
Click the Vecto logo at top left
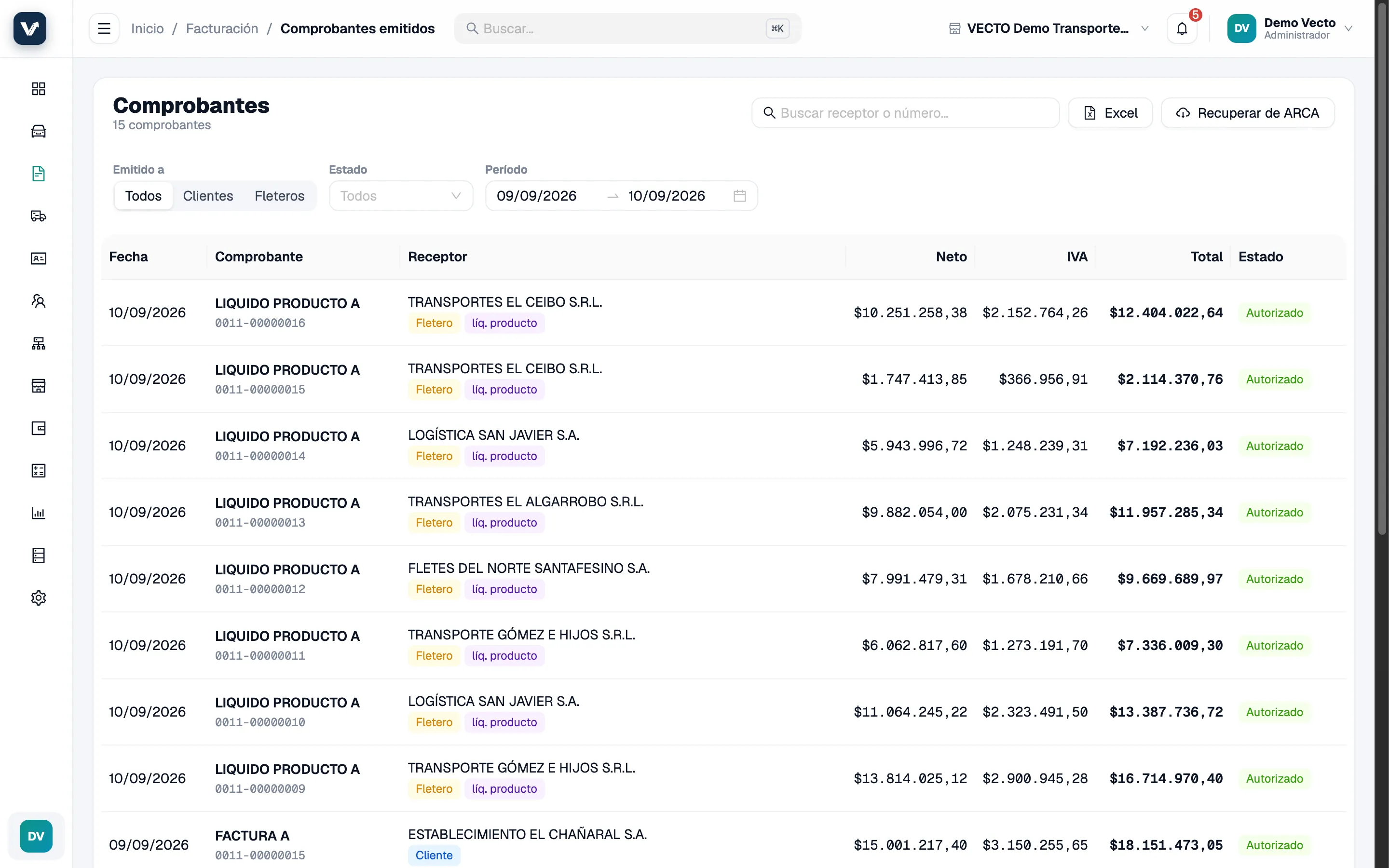(30, 28)
